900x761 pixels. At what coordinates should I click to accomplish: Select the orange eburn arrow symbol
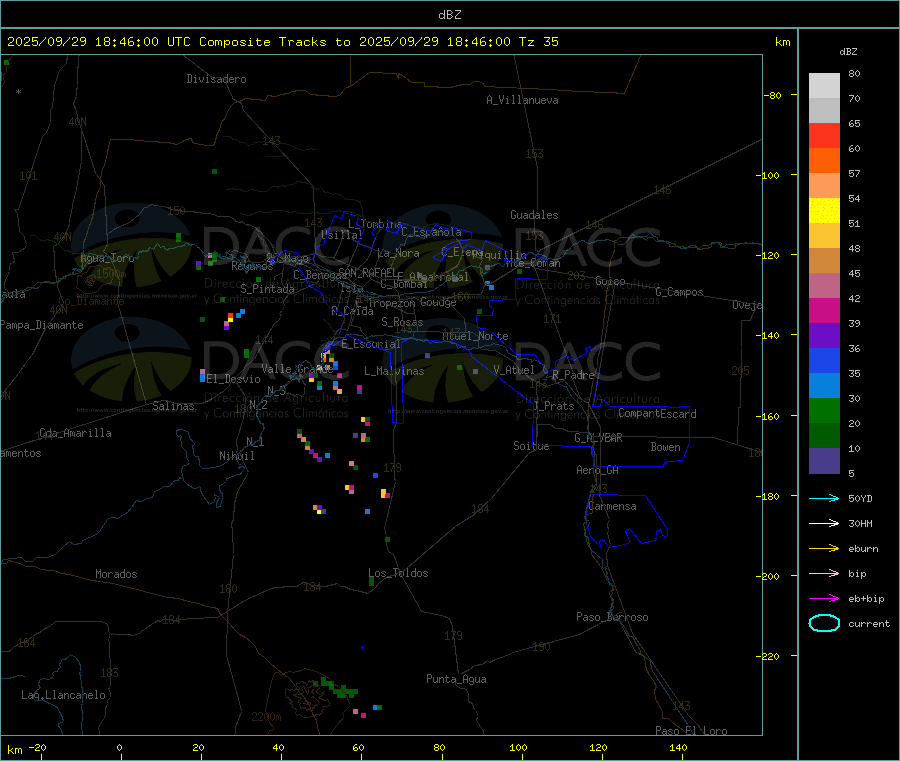(823, 548)
